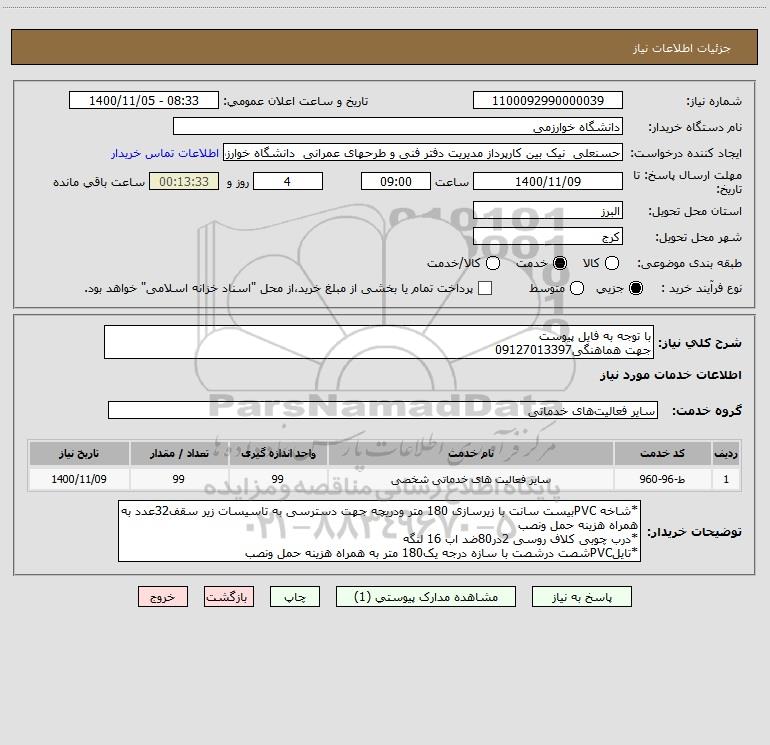Click the service group field سایر فعالیت‌های خدماتی
This screenshot has width=770, height=745.
pos(383,411)
